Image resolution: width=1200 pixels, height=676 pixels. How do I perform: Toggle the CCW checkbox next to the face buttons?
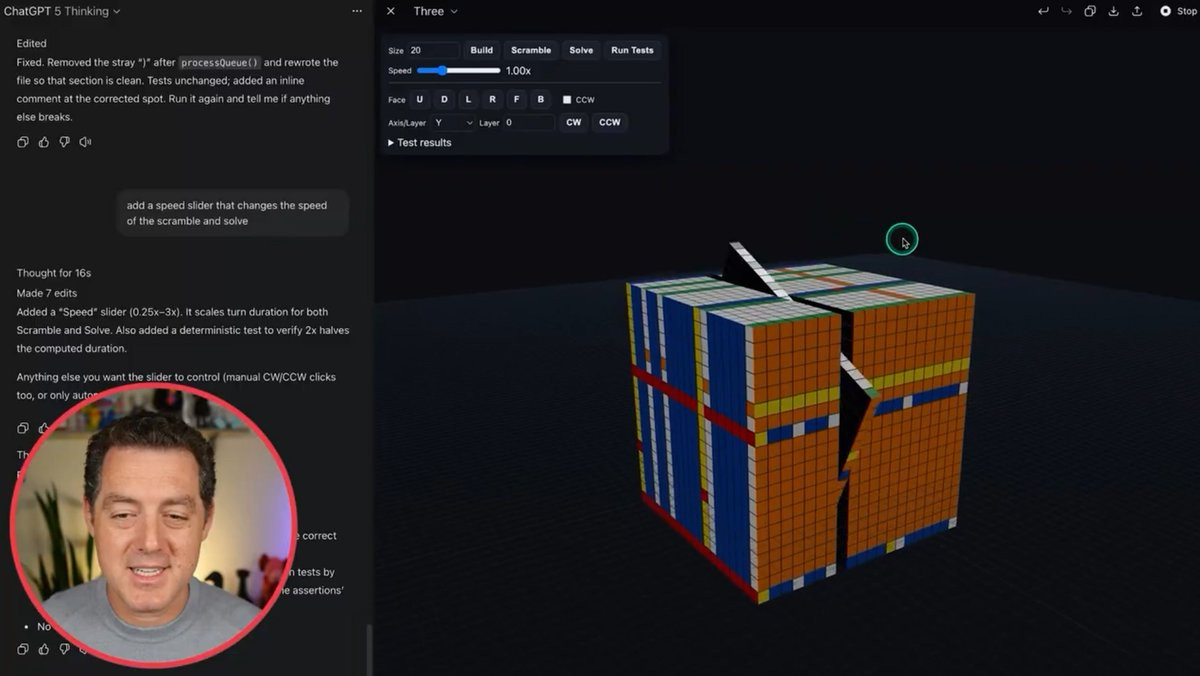pyautogui.click(x=567, y=100)
